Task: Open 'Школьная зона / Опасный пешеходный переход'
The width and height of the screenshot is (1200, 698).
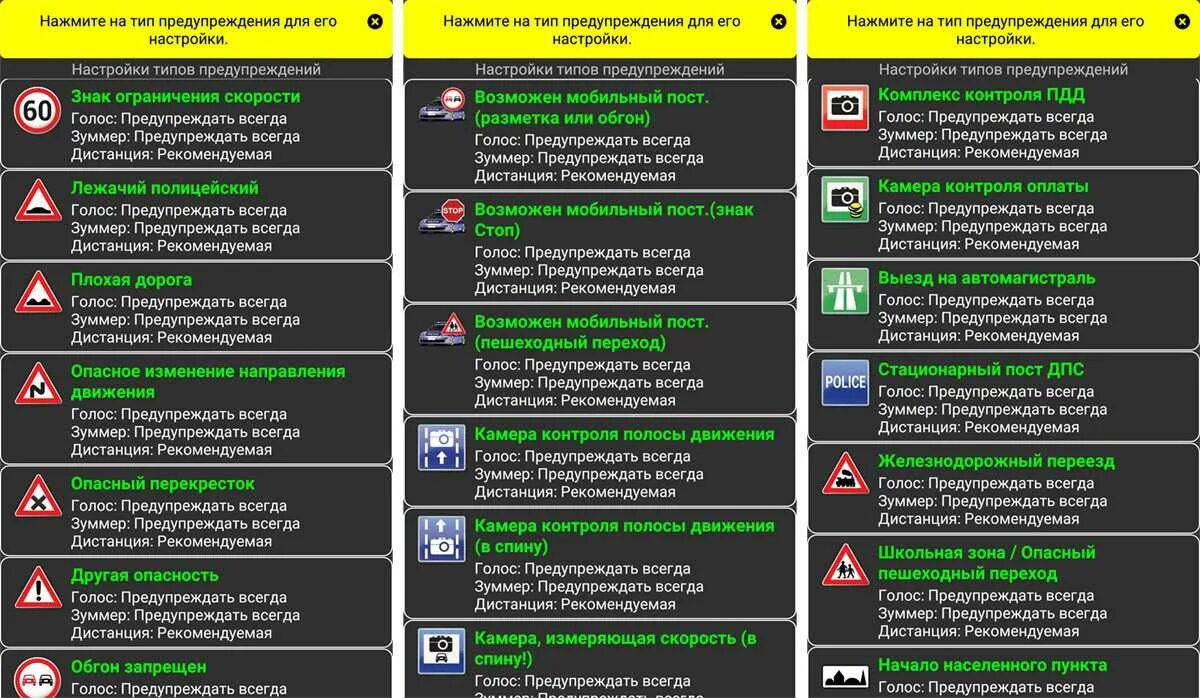Action: coord(1004,591)
